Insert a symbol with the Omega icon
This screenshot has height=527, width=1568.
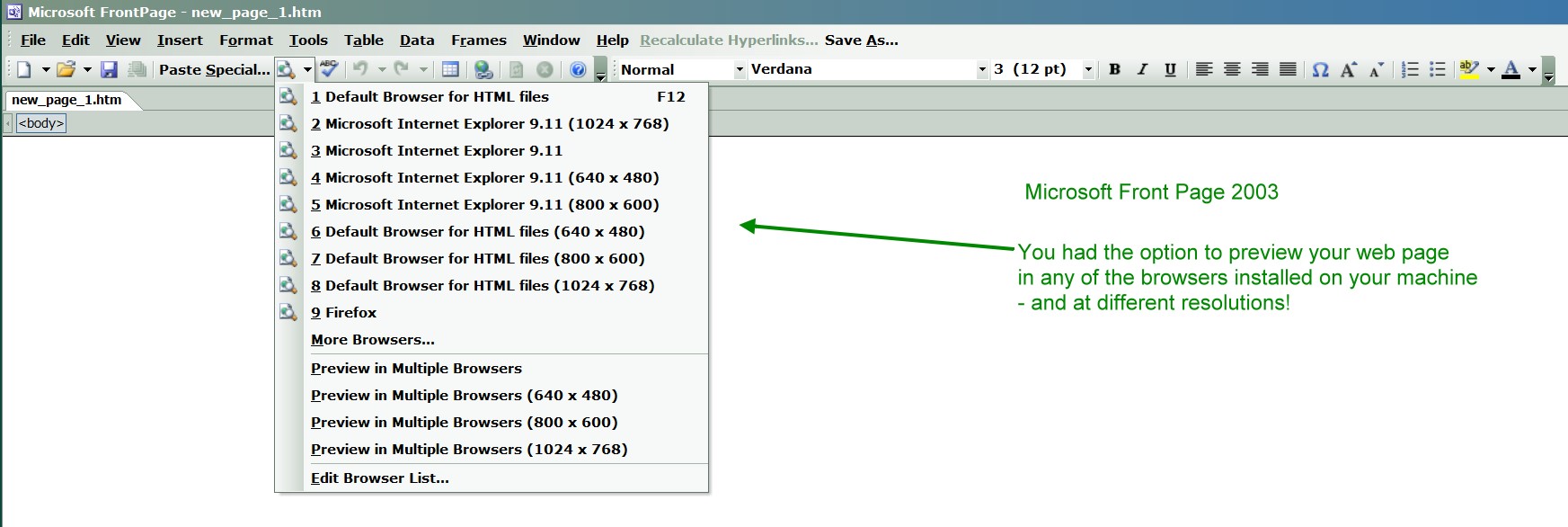[1320, 69]
